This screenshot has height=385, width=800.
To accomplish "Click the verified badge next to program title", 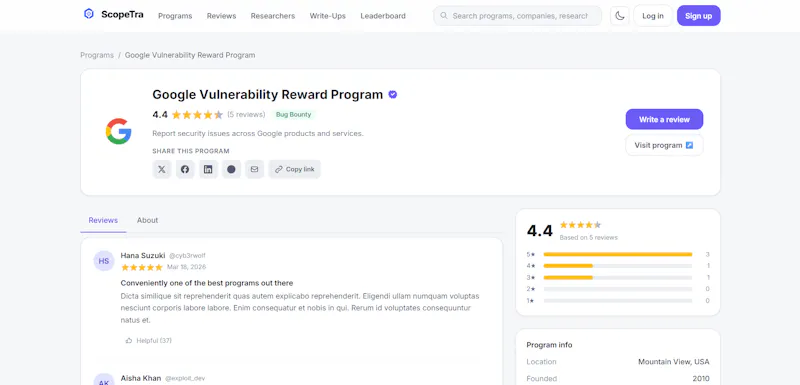I will 392,94.
